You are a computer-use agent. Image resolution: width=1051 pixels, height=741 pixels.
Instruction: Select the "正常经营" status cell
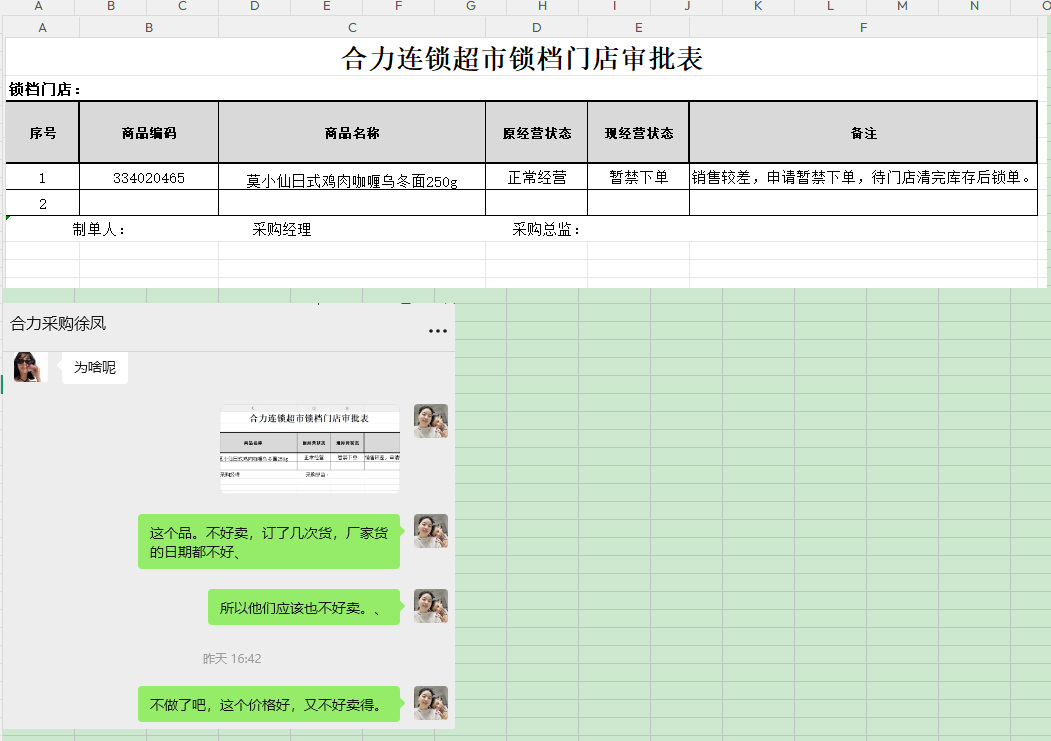536,178
